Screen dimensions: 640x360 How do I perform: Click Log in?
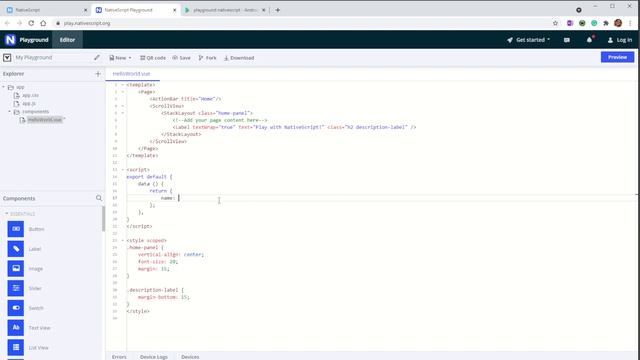point(620,40)
